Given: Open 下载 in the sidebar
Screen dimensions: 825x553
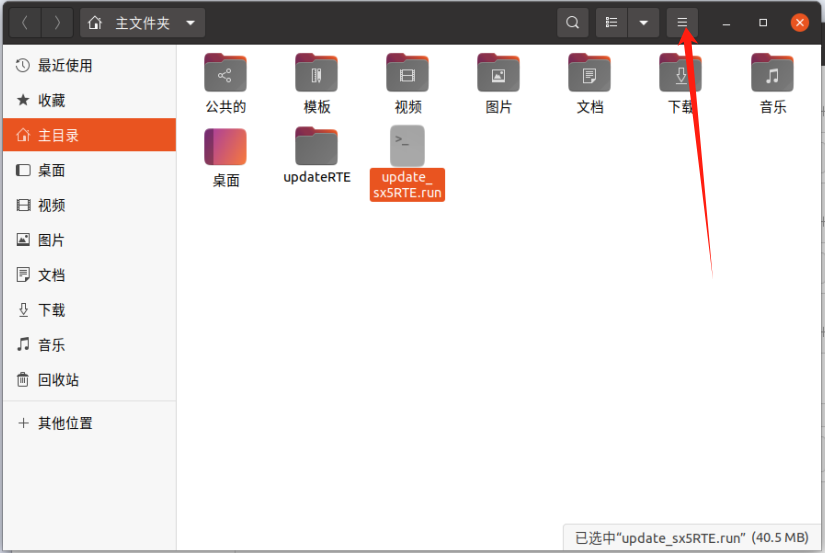Looking at the screenshot, I should coord(89,310).
